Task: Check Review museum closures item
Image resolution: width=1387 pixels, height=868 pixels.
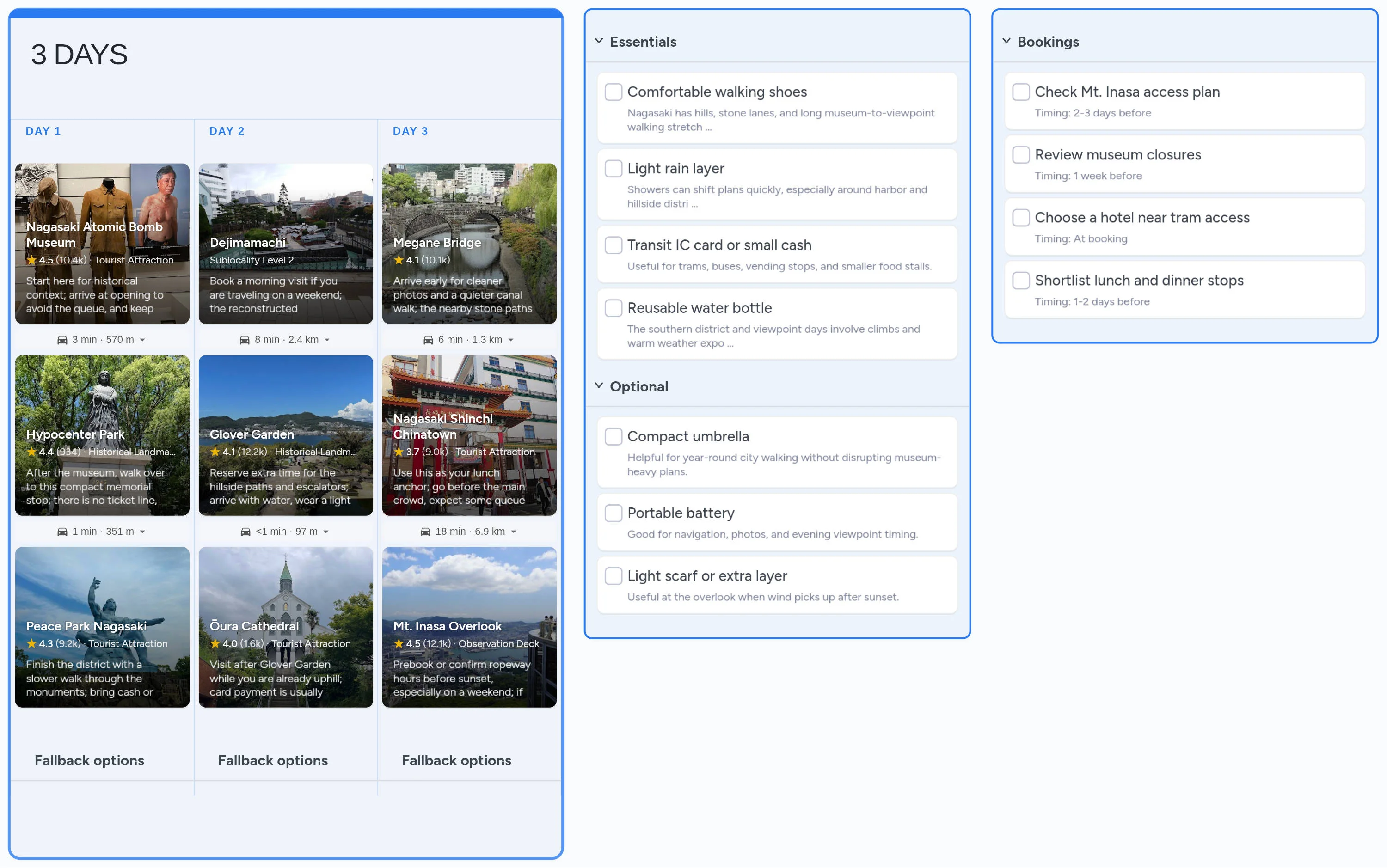Action: pos(1021,155)
